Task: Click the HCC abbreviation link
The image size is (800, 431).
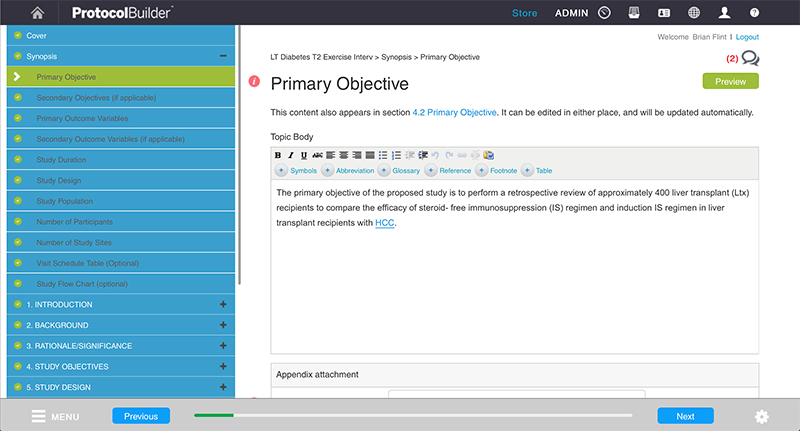Action: coord(385,223)
